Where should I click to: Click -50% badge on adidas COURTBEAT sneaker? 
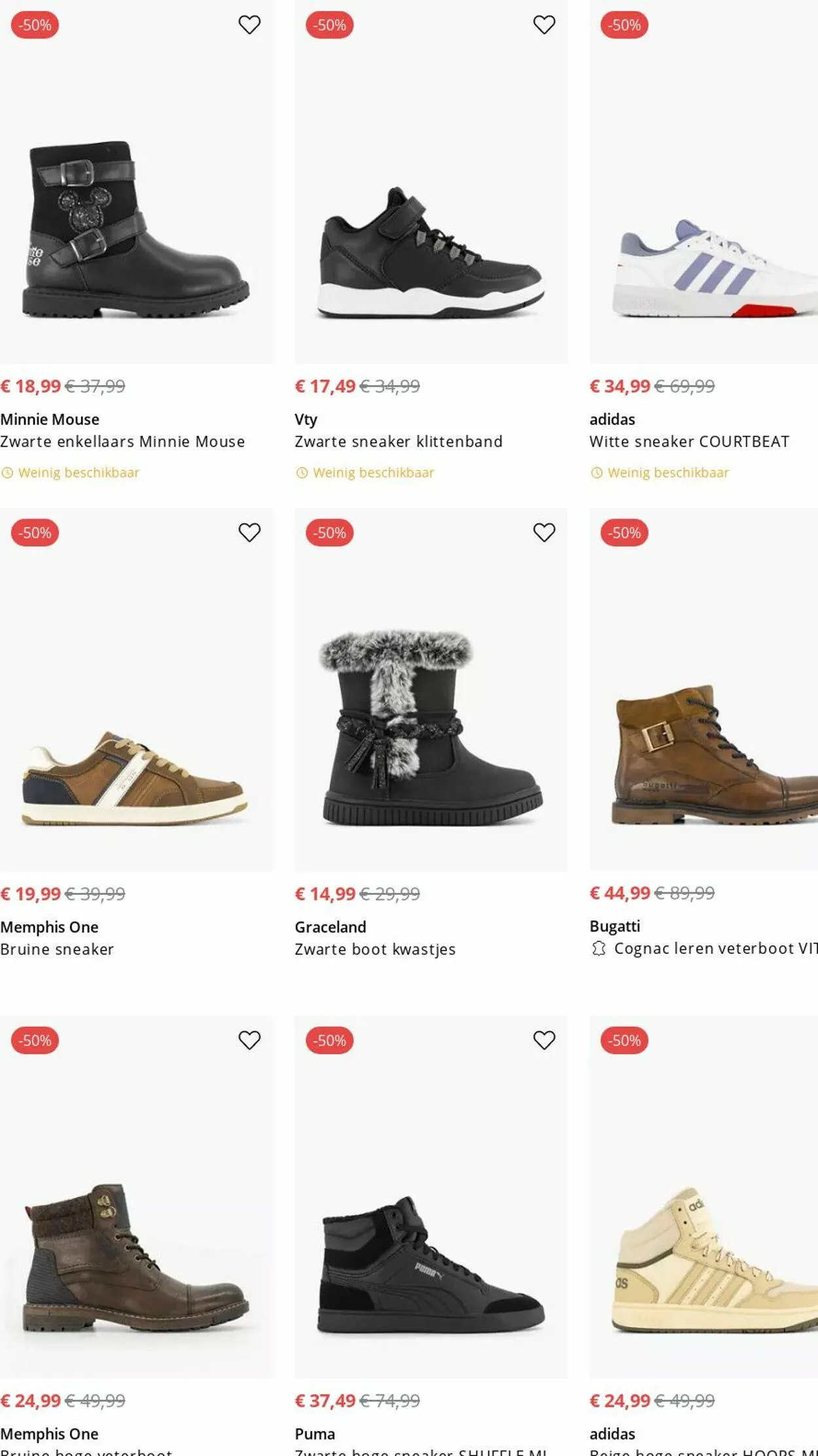(624, 25)
